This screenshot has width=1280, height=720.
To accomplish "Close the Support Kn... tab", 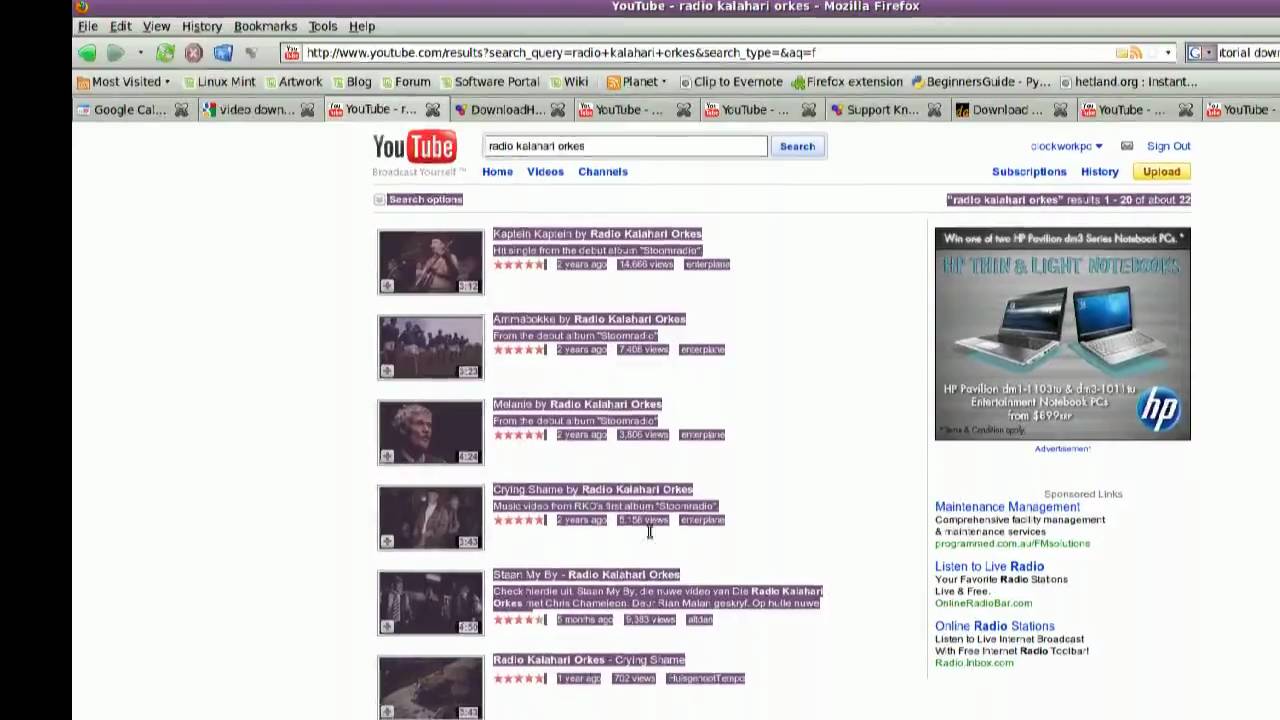I will click(x=934, y=110).
